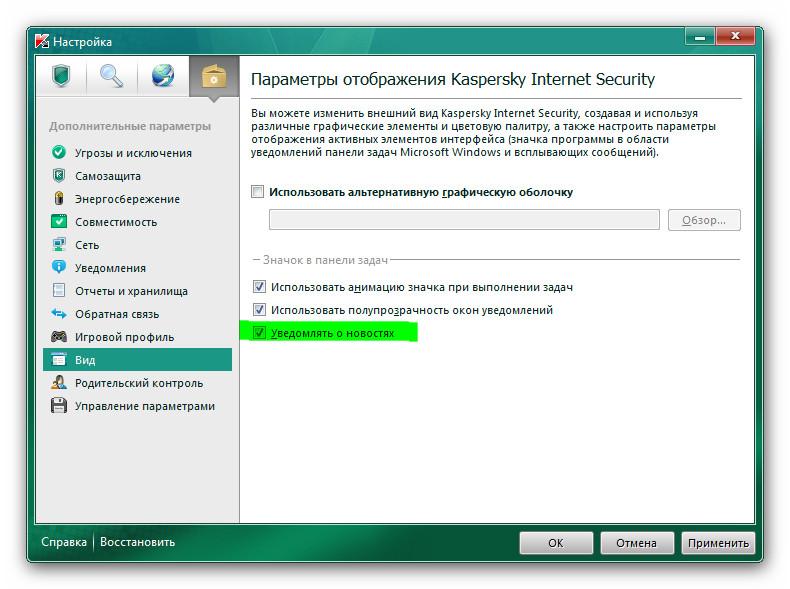
Task: Uncheck Уведомлять о новостях checkbox
Action: tap(259, 333)
